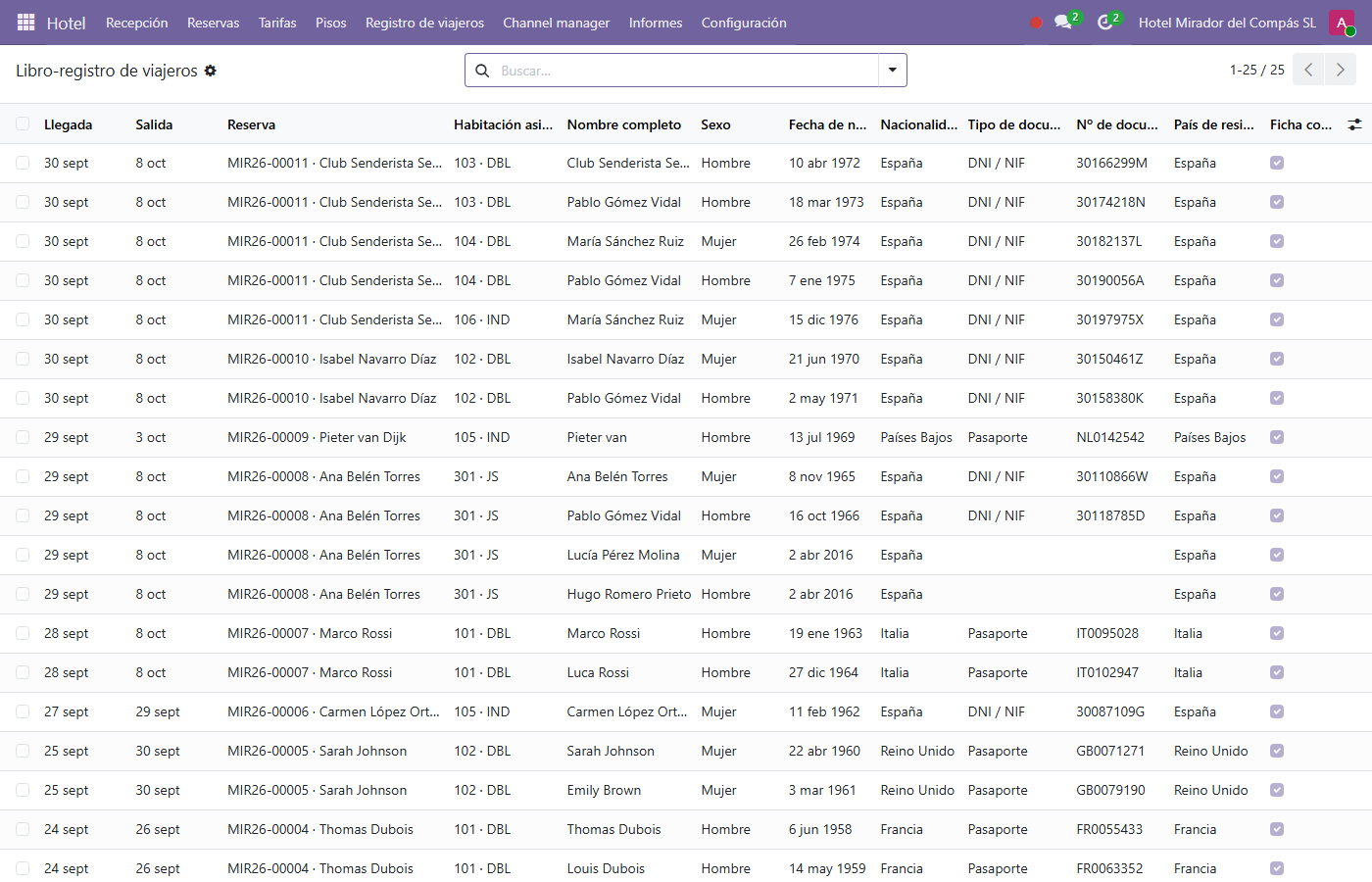The image size is (1372, 882).
Task: Sort by the Sexo column header
Action: tap(716, 124)
